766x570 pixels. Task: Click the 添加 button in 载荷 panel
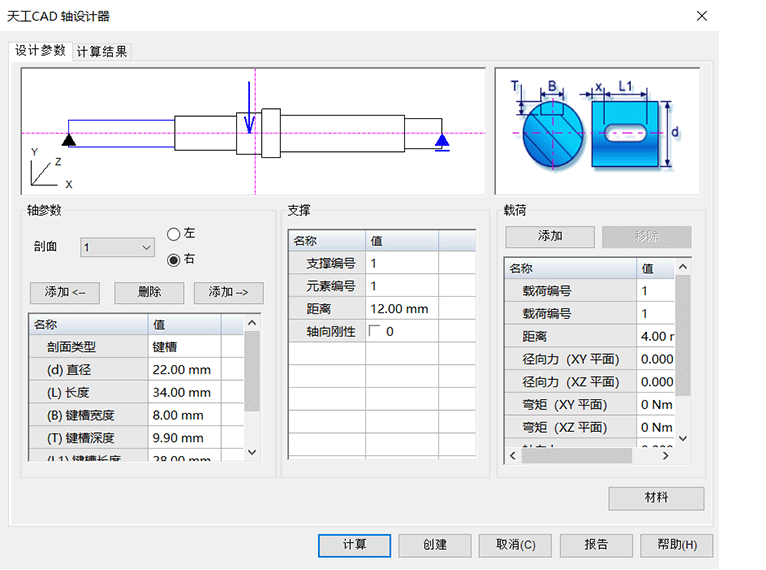(550, 236)
